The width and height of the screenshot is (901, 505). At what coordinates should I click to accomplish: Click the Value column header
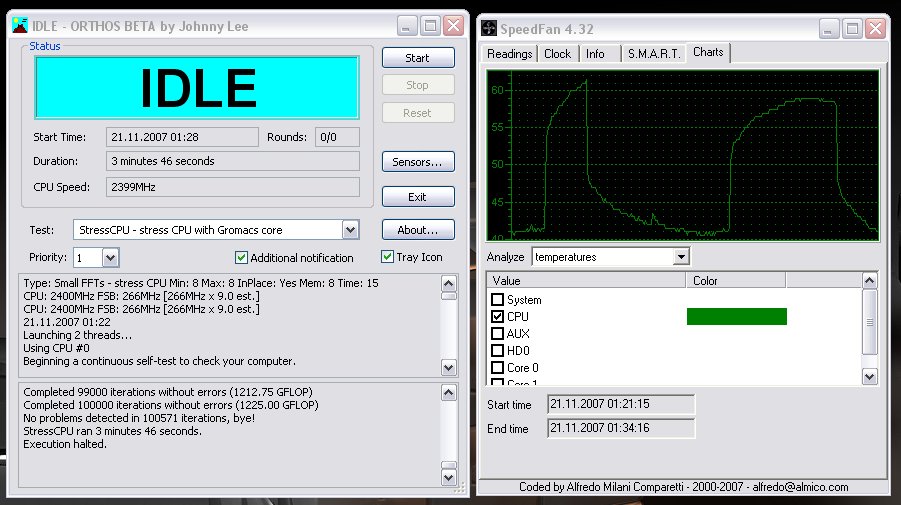click(586, 280)
